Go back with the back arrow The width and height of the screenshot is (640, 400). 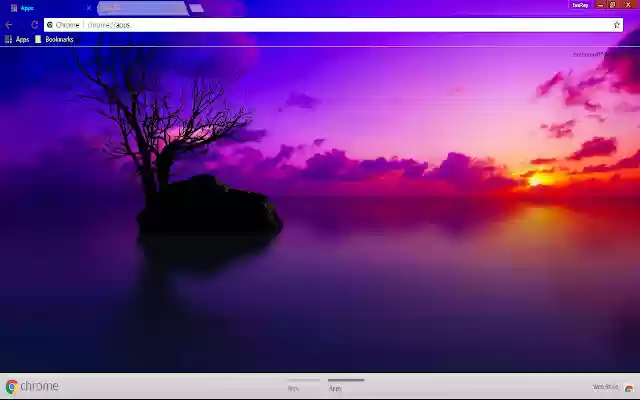[9, 25]
